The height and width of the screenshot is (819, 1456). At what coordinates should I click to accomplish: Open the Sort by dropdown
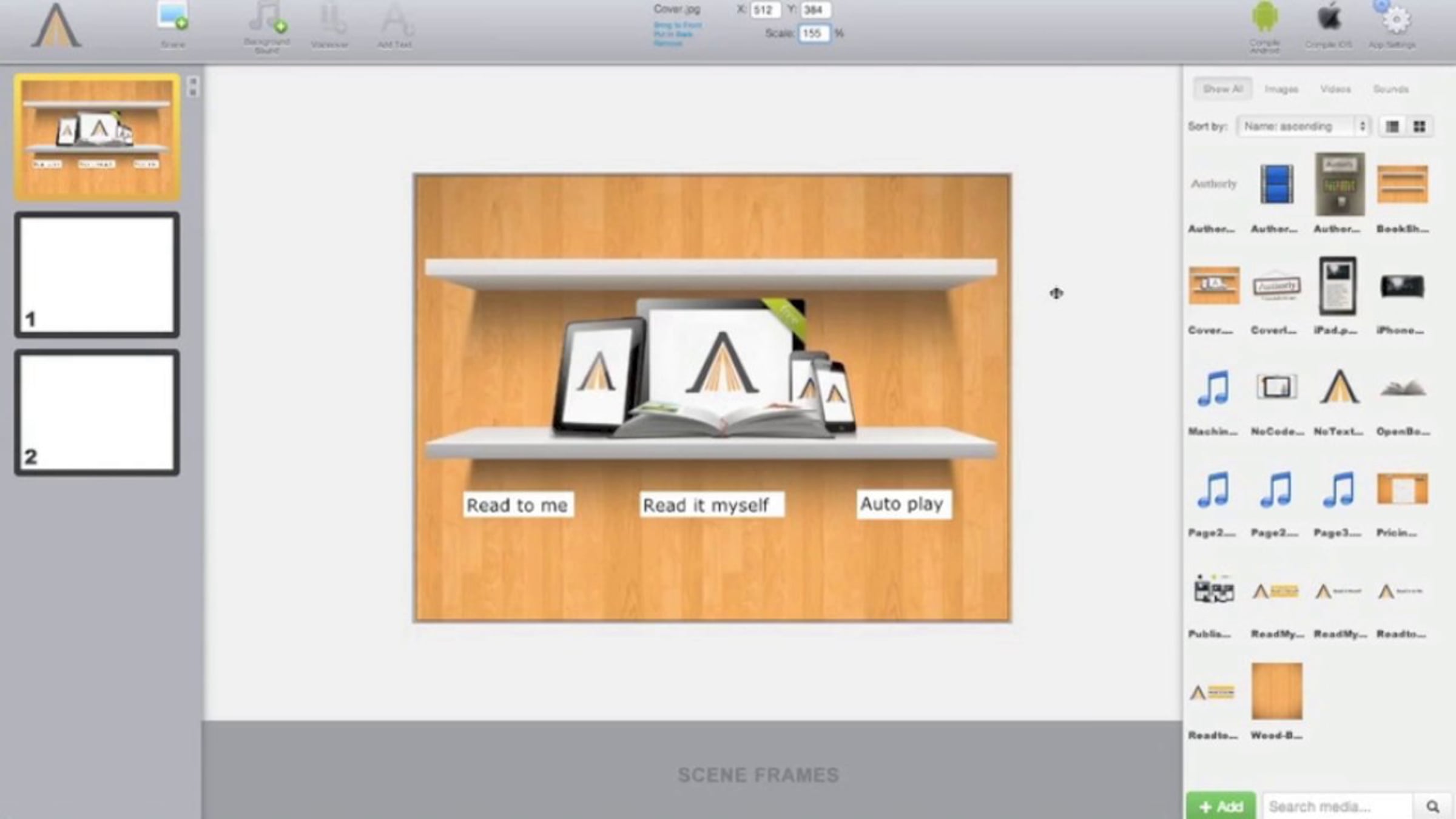pyautogui.click(x=1303, y=126)
